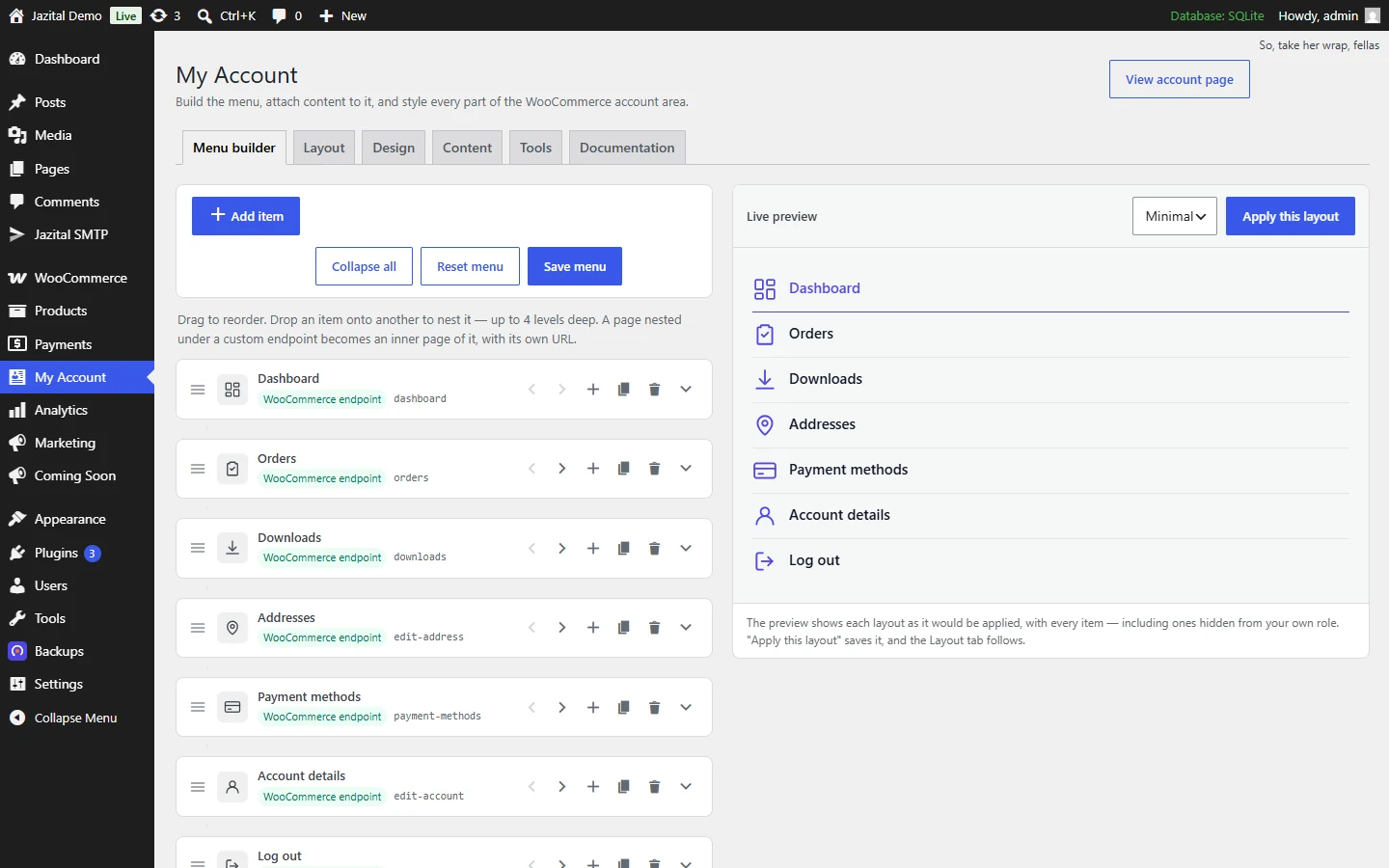Expand the Downloads item settings chevron

[686, 549]
